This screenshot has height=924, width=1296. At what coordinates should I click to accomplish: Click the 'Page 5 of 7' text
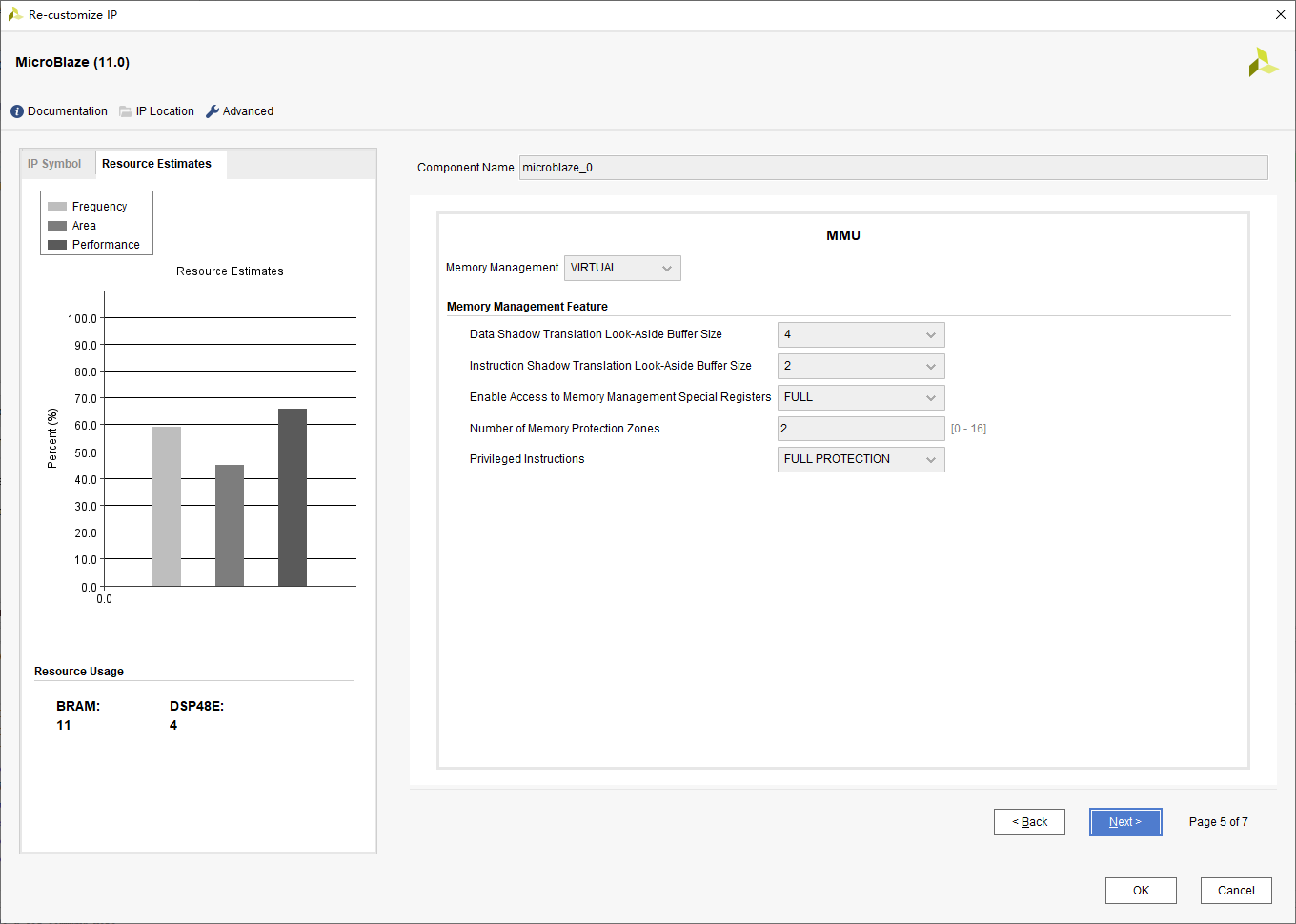pos(1218,822)
